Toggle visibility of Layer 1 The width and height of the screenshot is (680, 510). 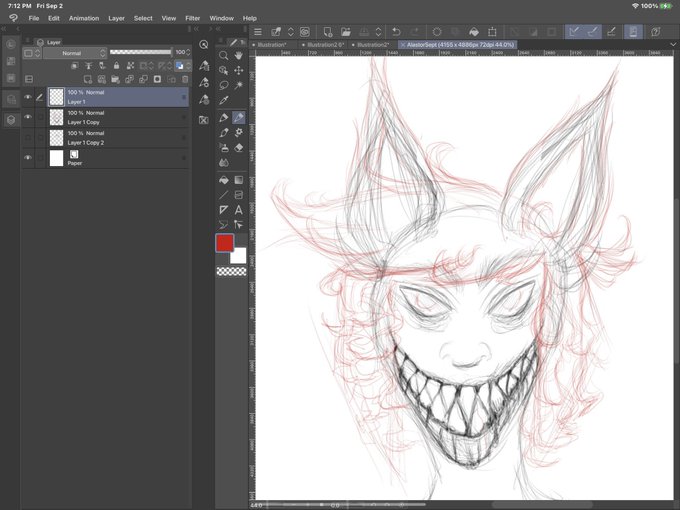point(28,97)
